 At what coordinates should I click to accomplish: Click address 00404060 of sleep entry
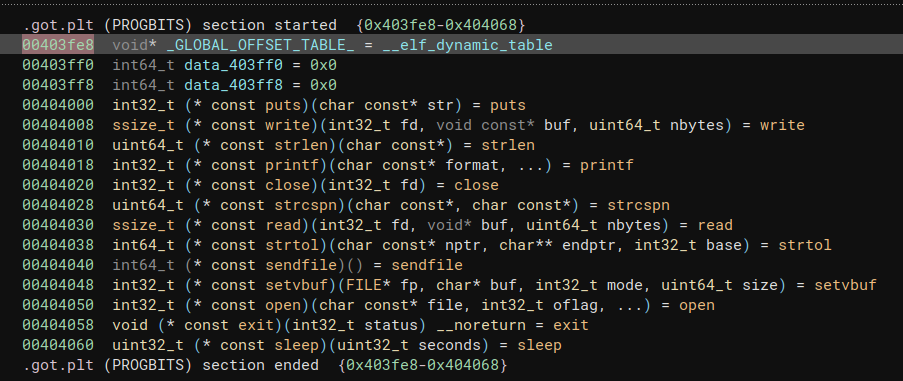58,345
